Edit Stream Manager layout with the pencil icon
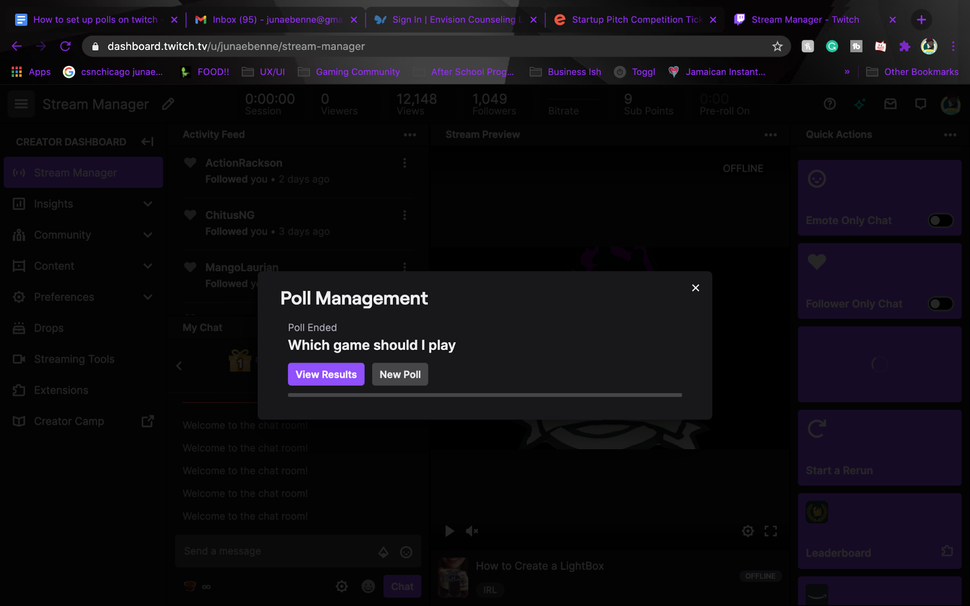 [x=166, y=103]
